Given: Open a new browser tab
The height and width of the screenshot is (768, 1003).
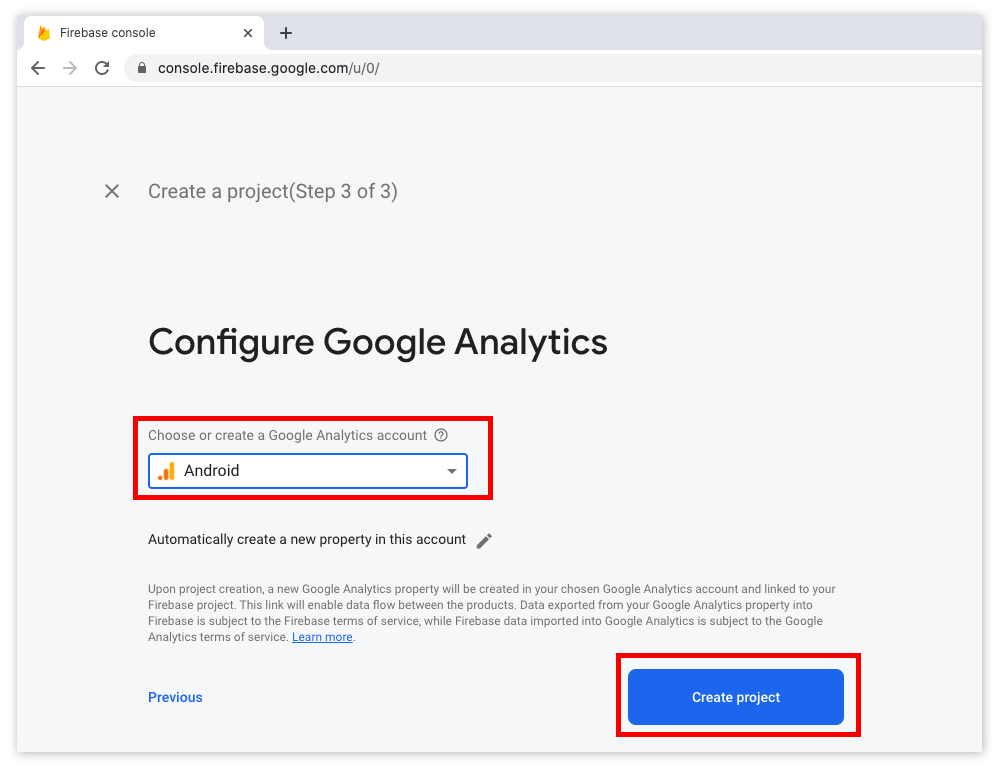Looking at the screenshot, I should click(x=286, y=33).
